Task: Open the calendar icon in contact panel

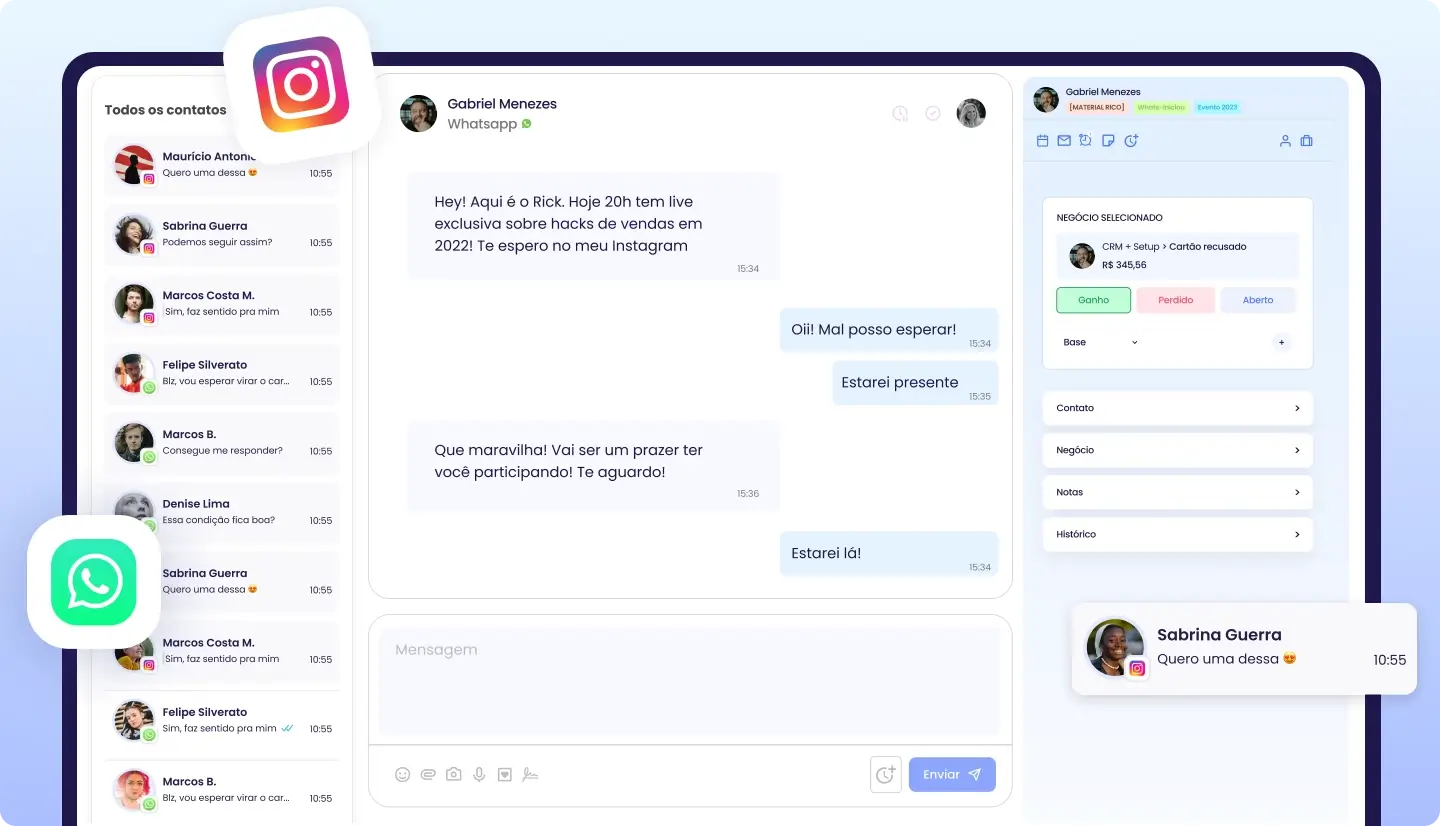Action: (x=1042, y=141)
